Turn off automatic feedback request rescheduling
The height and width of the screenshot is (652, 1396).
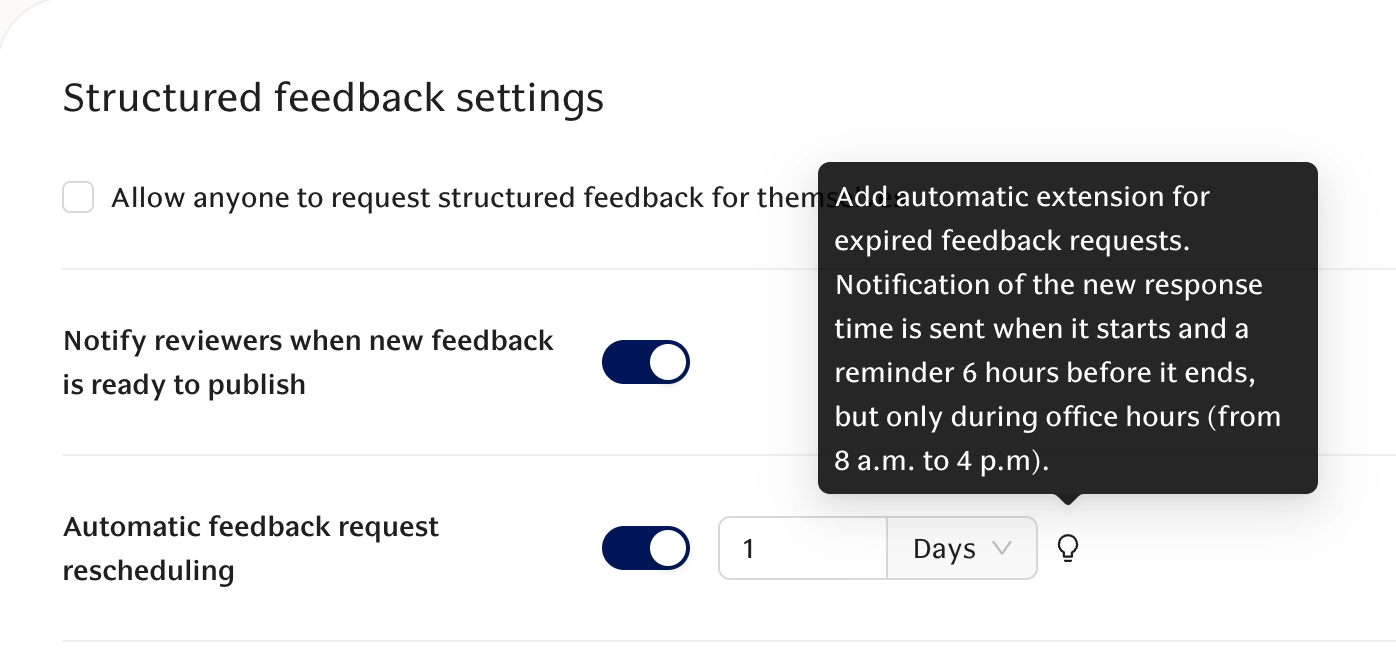click(646, 548)
